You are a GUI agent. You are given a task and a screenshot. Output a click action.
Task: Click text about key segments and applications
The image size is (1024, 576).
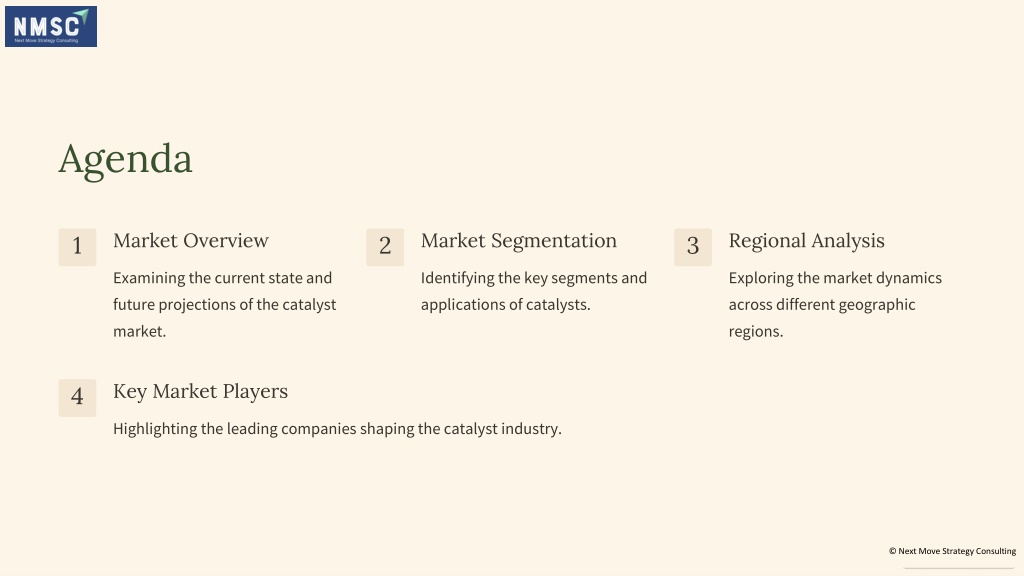534,291
